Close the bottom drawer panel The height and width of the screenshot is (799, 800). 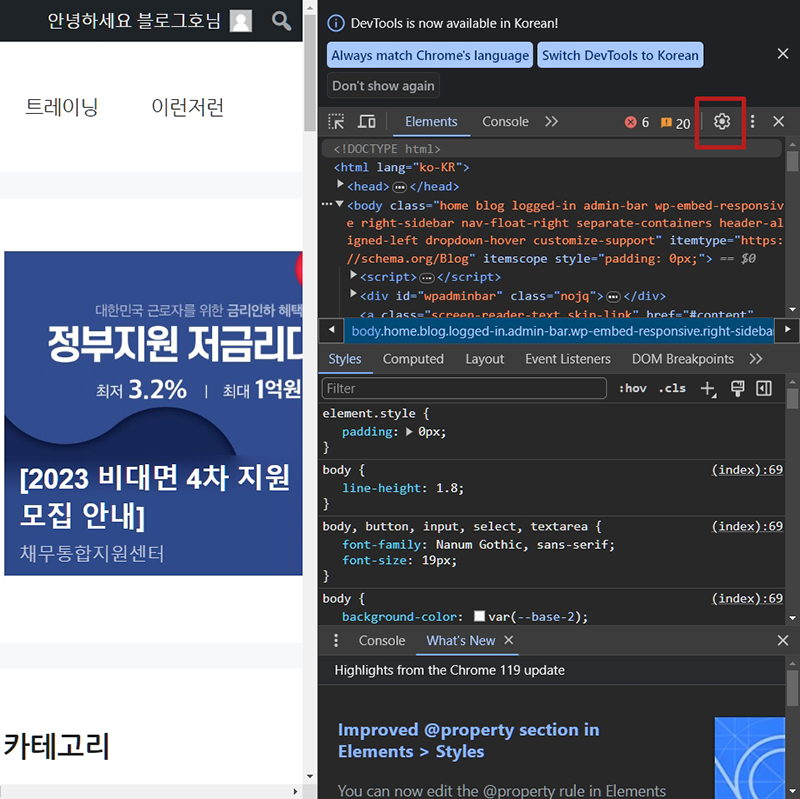(x=783, y=640)
